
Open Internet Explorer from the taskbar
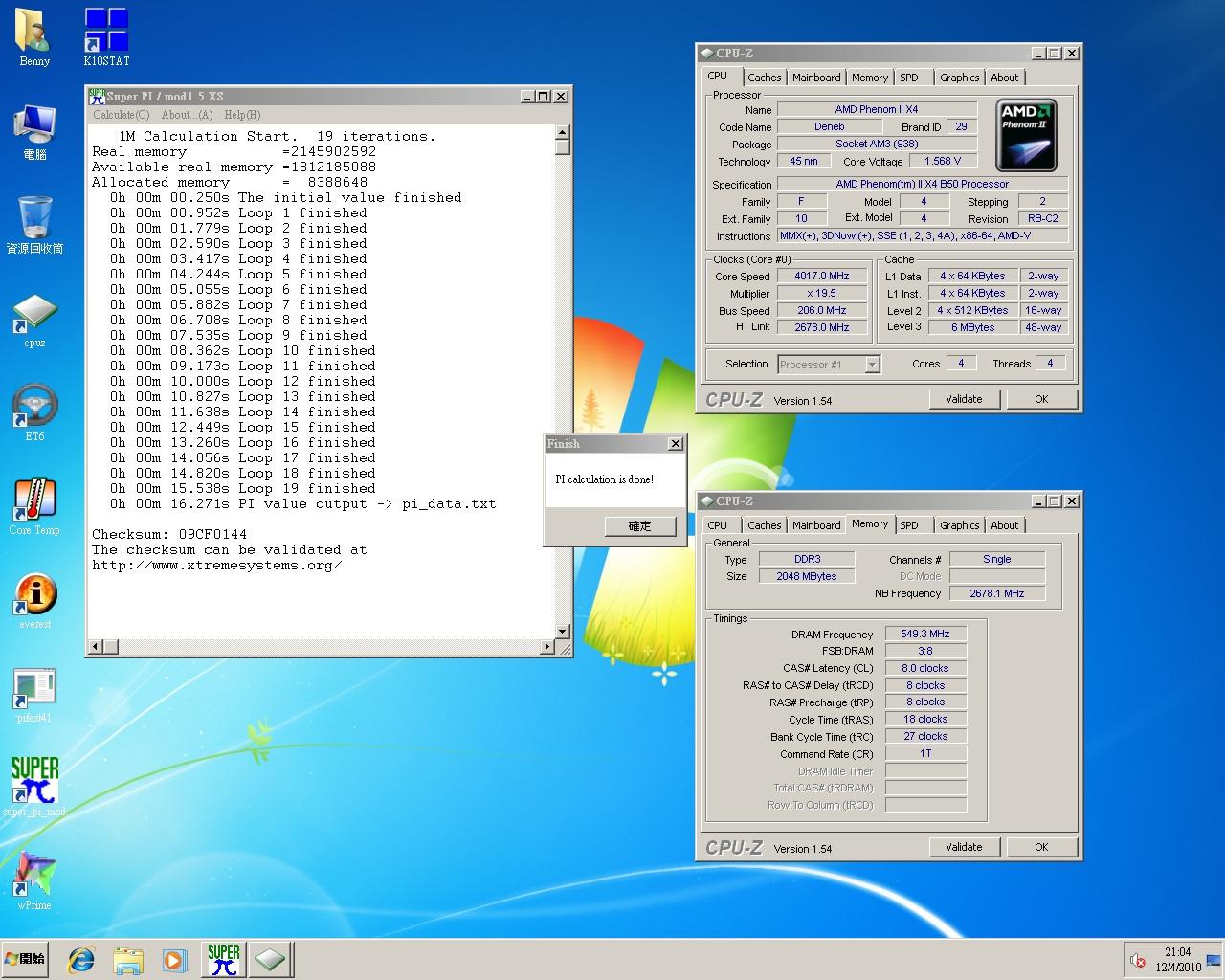tap(81, 960)
